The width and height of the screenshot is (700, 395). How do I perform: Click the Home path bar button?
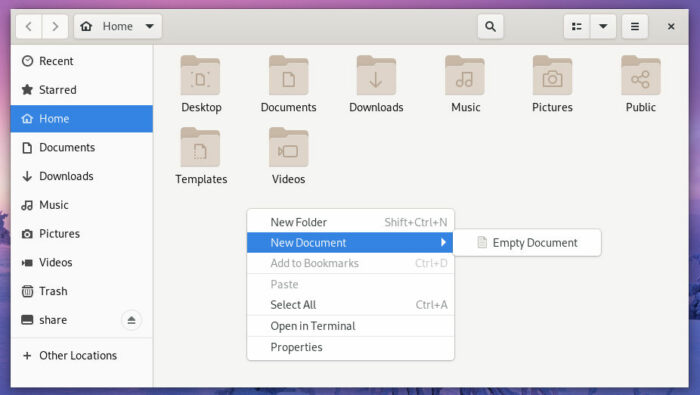tap(118, 26)
